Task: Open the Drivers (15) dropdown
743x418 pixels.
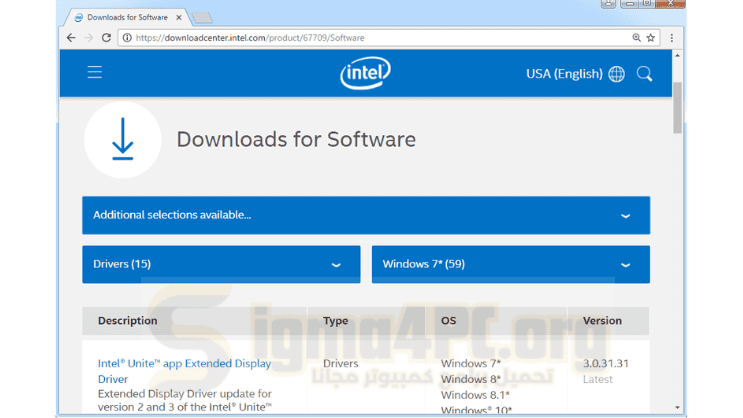Action: 221,264
